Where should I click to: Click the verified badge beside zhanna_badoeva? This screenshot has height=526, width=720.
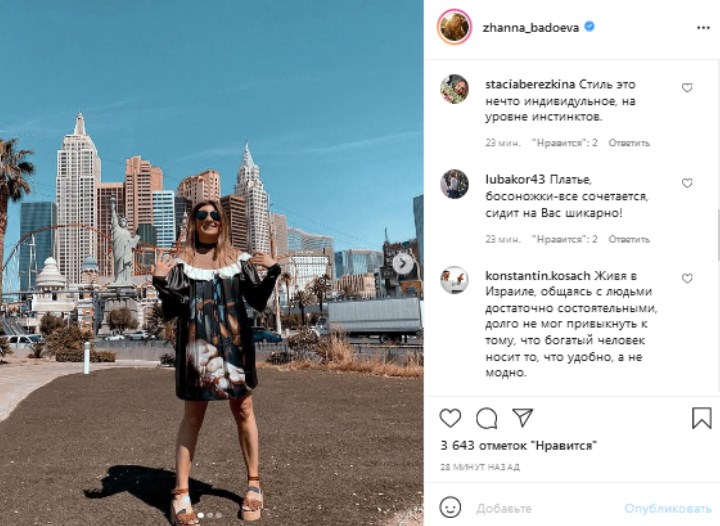pos(589,27)
